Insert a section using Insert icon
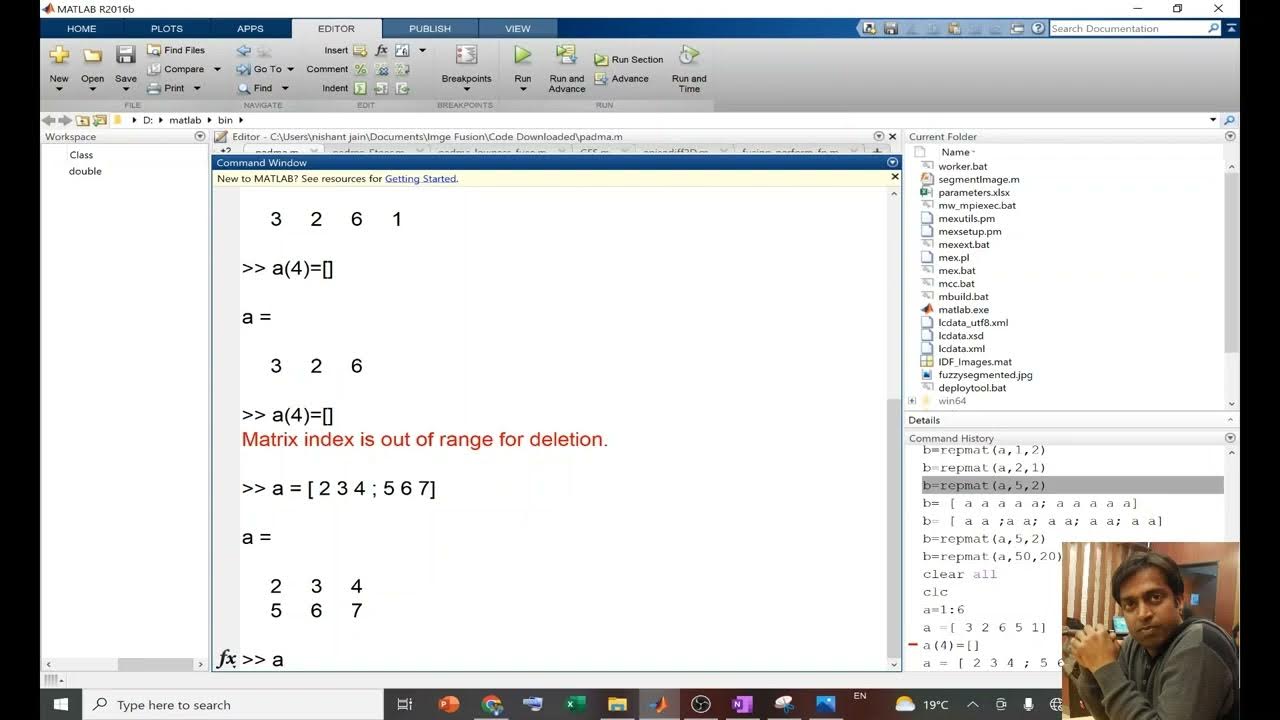 (x=360, y=50)
